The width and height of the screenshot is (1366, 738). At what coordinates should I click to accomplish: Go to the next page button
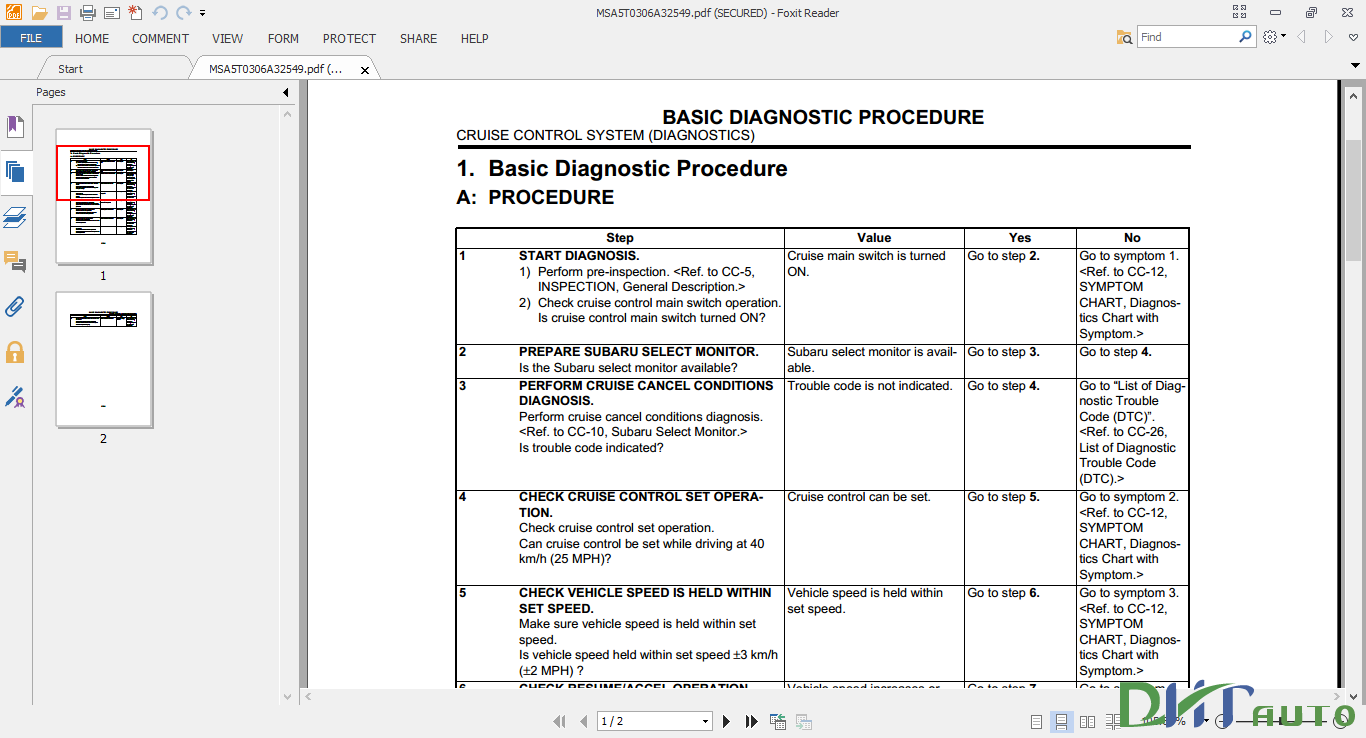pos(727,721)
